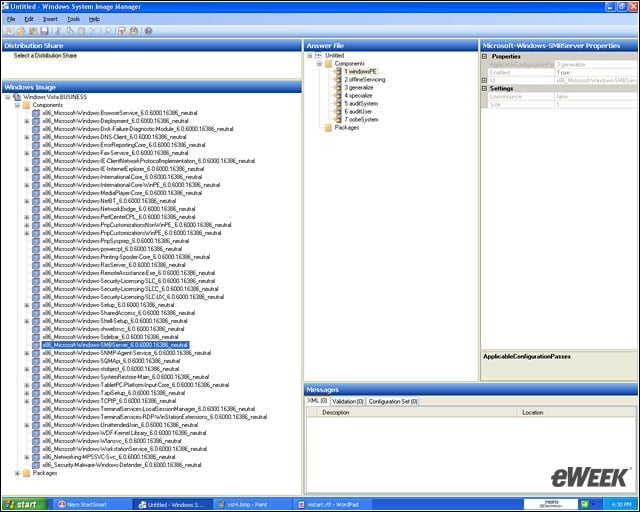The image size is (640, 512).
Task: Open the Help menu
Action: (94, 19)
